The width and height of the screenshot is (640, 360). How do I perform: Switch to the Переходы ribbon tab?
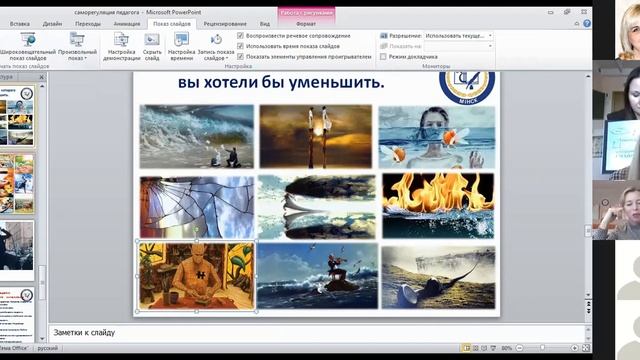pyautogui.click(x=88, y=24)
